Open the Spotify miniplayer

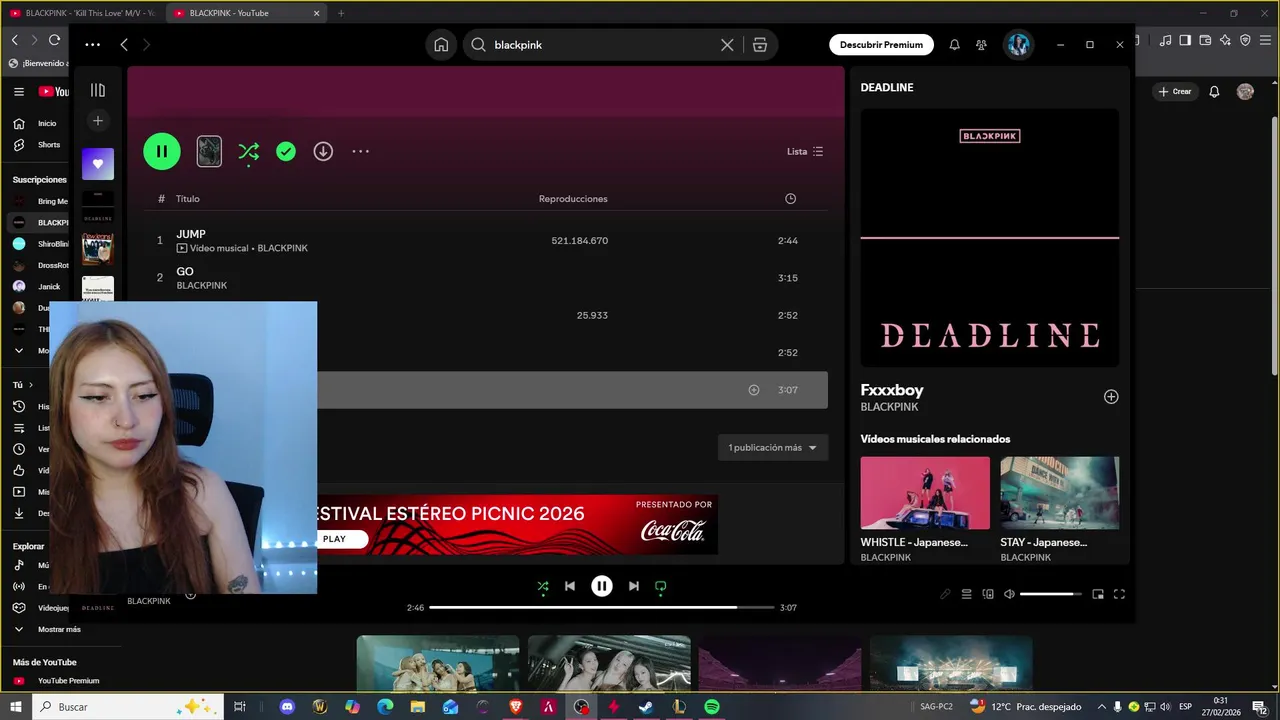[x=1098, y=594]
